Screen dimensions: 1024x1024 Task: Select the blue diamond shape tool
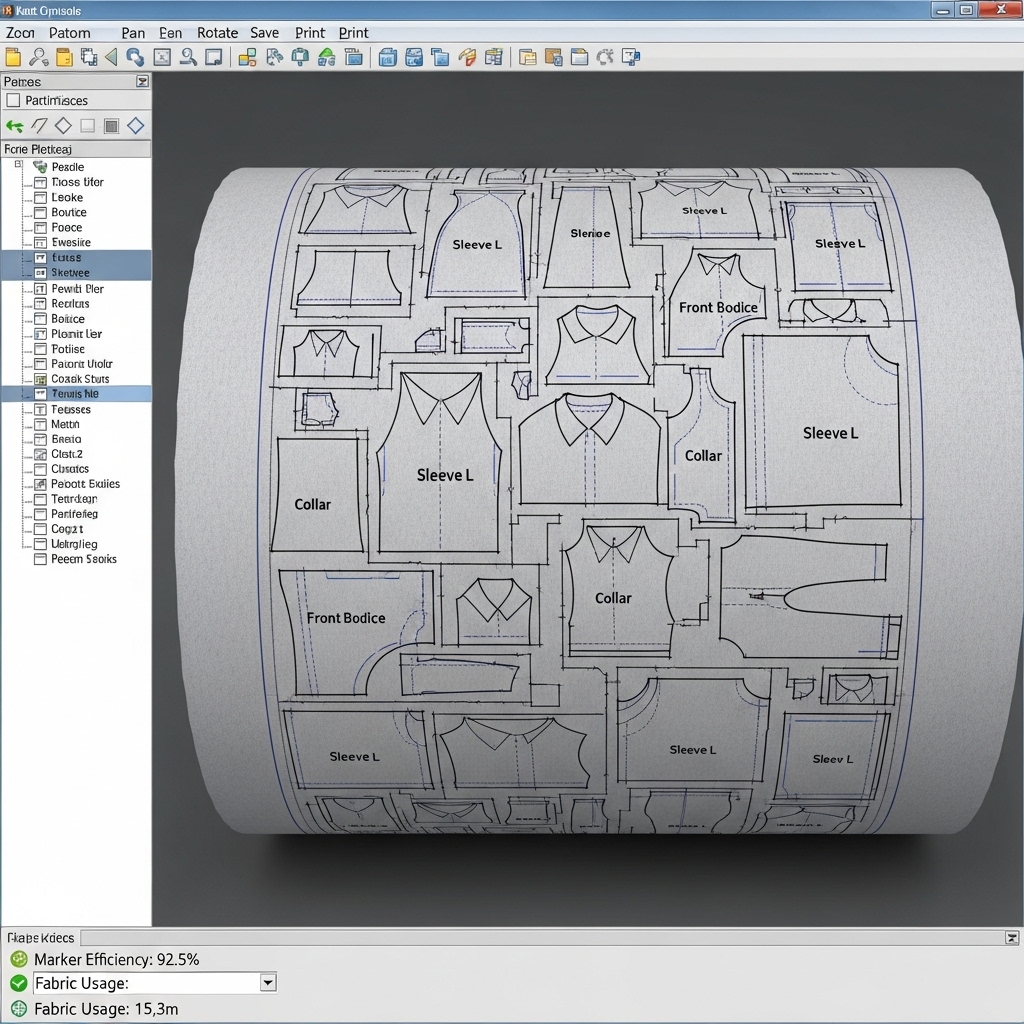(135, 125)
